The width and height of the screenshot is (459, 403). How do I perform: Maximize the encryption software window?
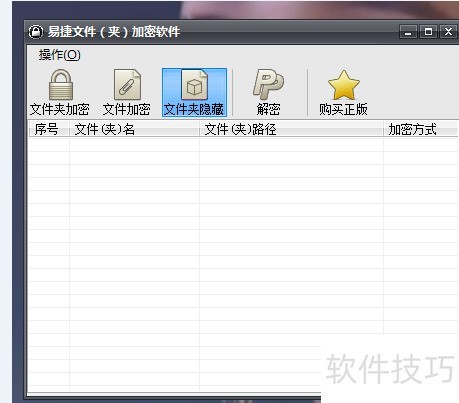coord(428,32)
